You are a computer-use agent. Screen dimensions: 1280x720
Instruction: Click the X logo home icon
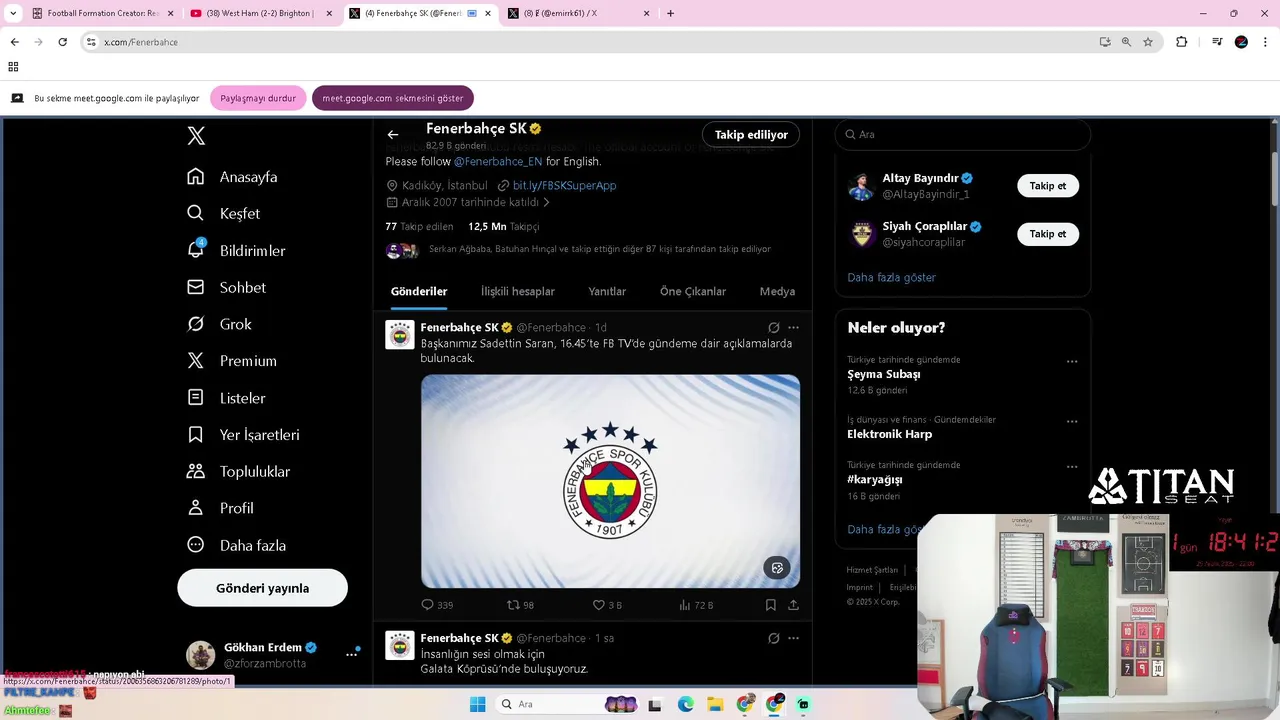pyautogui.click(x=196, y=137)
